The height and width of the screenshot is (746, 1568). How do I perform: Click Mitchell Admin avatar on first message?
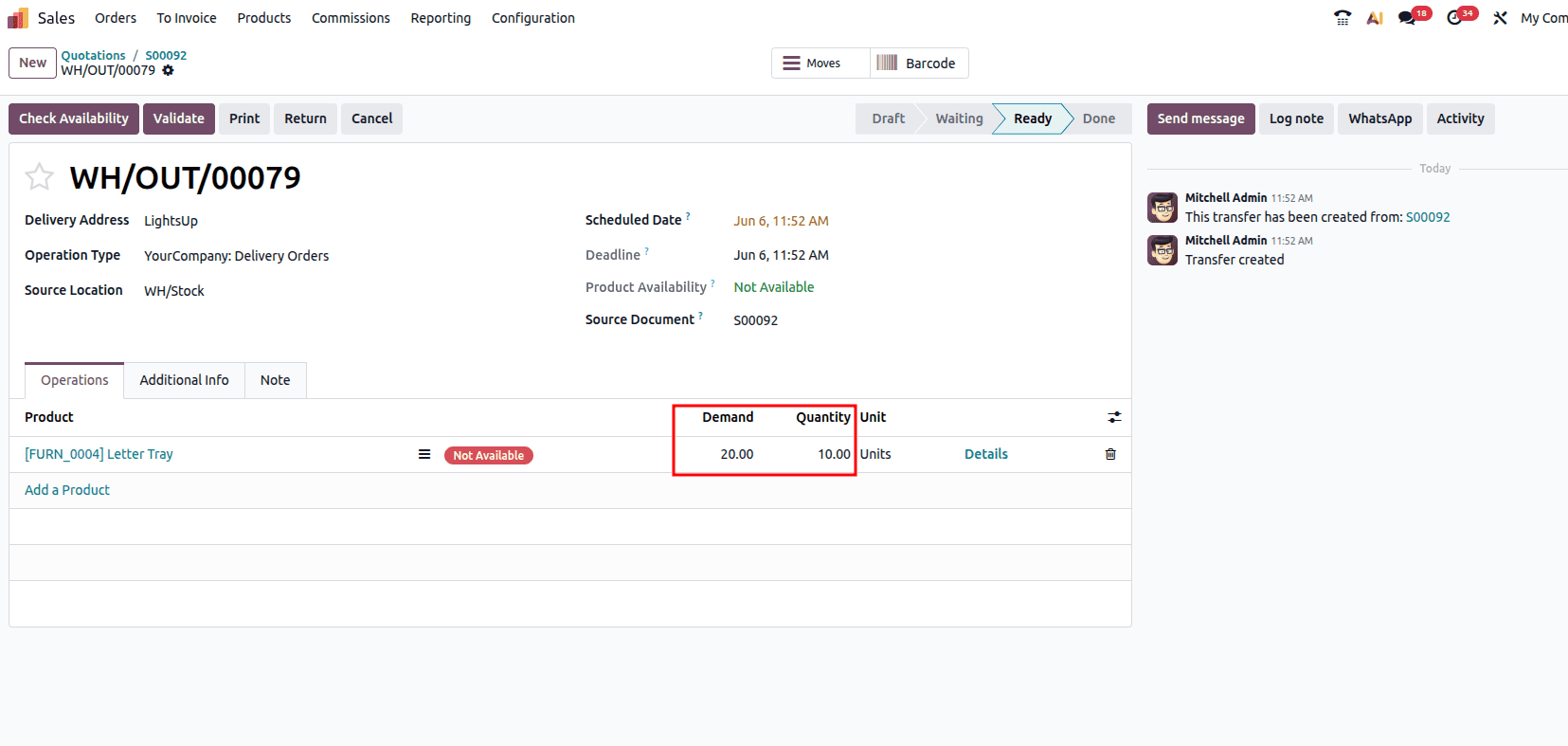(1162, 208)
